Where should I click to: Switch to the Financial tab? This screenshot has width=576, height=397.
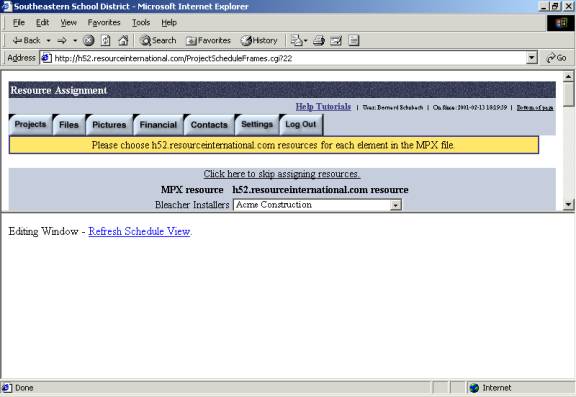point(158,125)
